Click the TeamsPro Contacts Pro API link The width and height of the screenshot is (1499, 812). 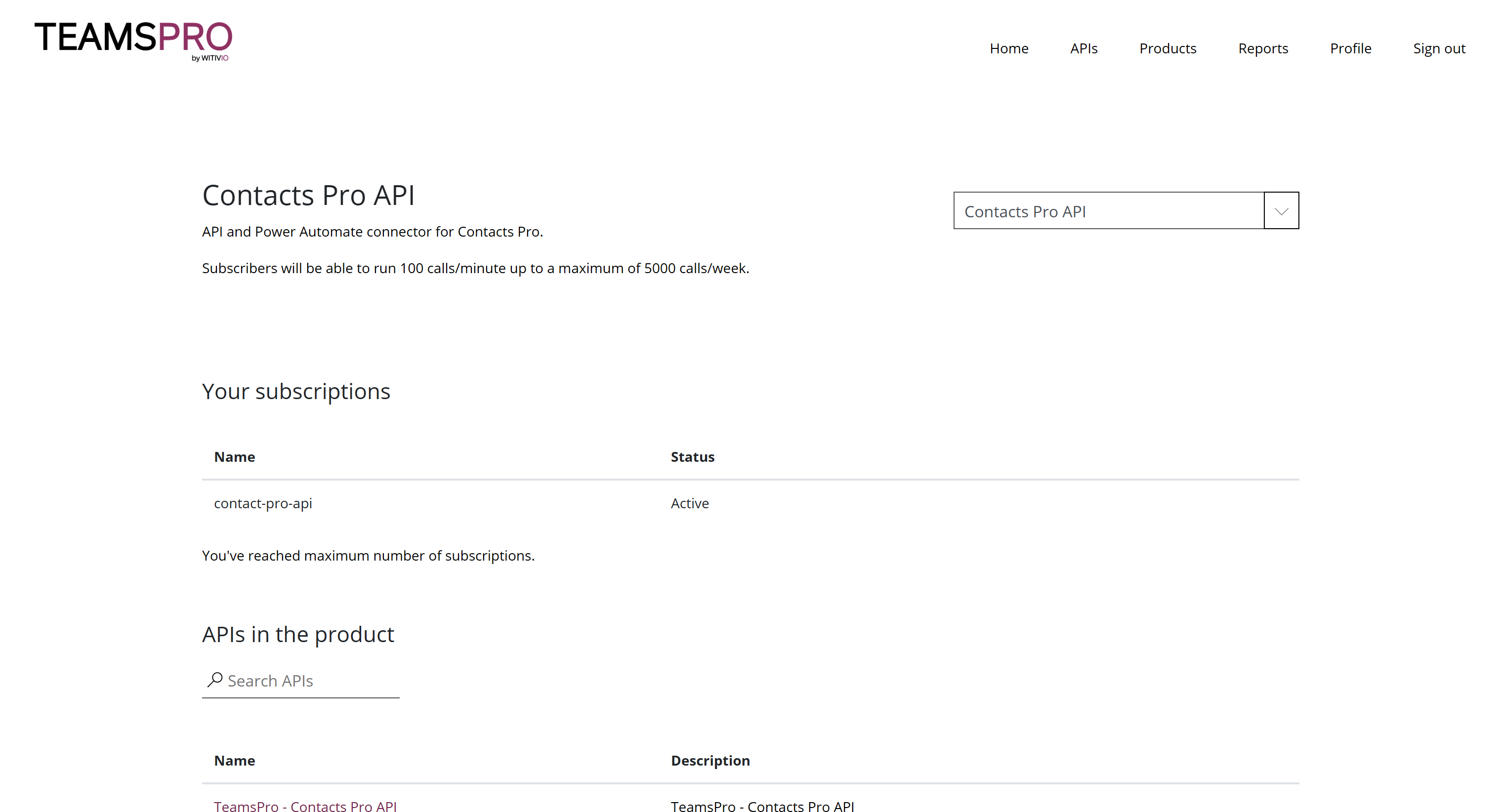[x=306, y=806]
